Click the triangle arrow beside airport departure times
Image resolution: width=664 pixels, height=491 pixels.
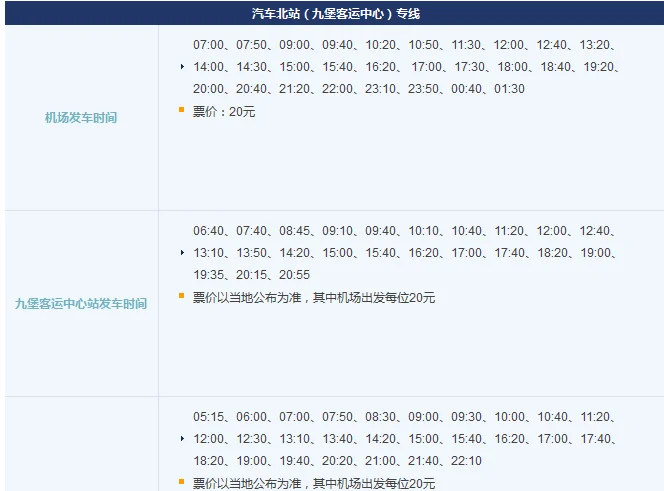(182, 67)
